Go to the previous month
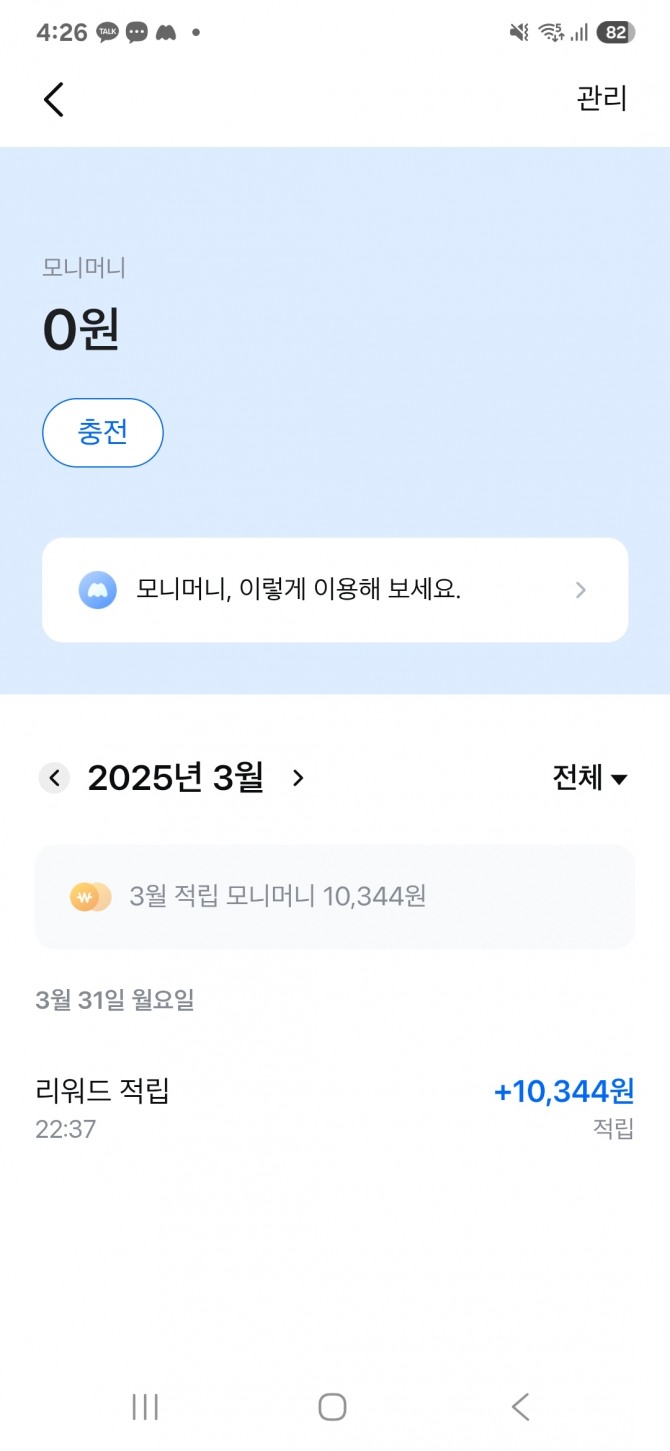This screenshot has width=670, height=1451. [x=54, y=778]
